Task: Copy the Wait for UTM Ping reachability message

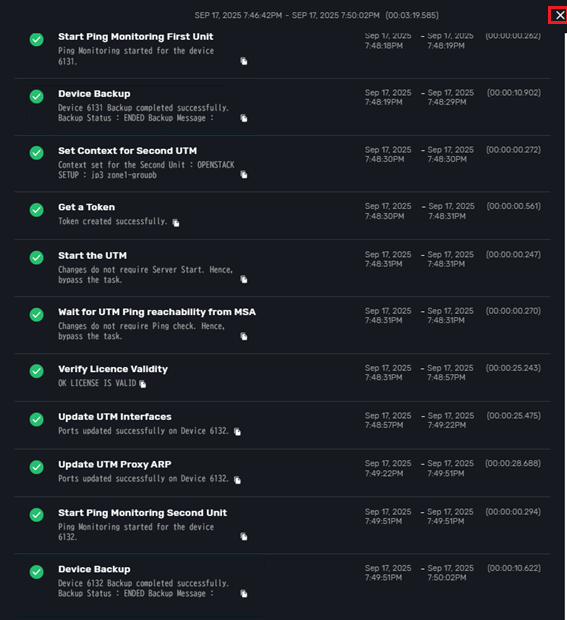Action: pos(244,336)
